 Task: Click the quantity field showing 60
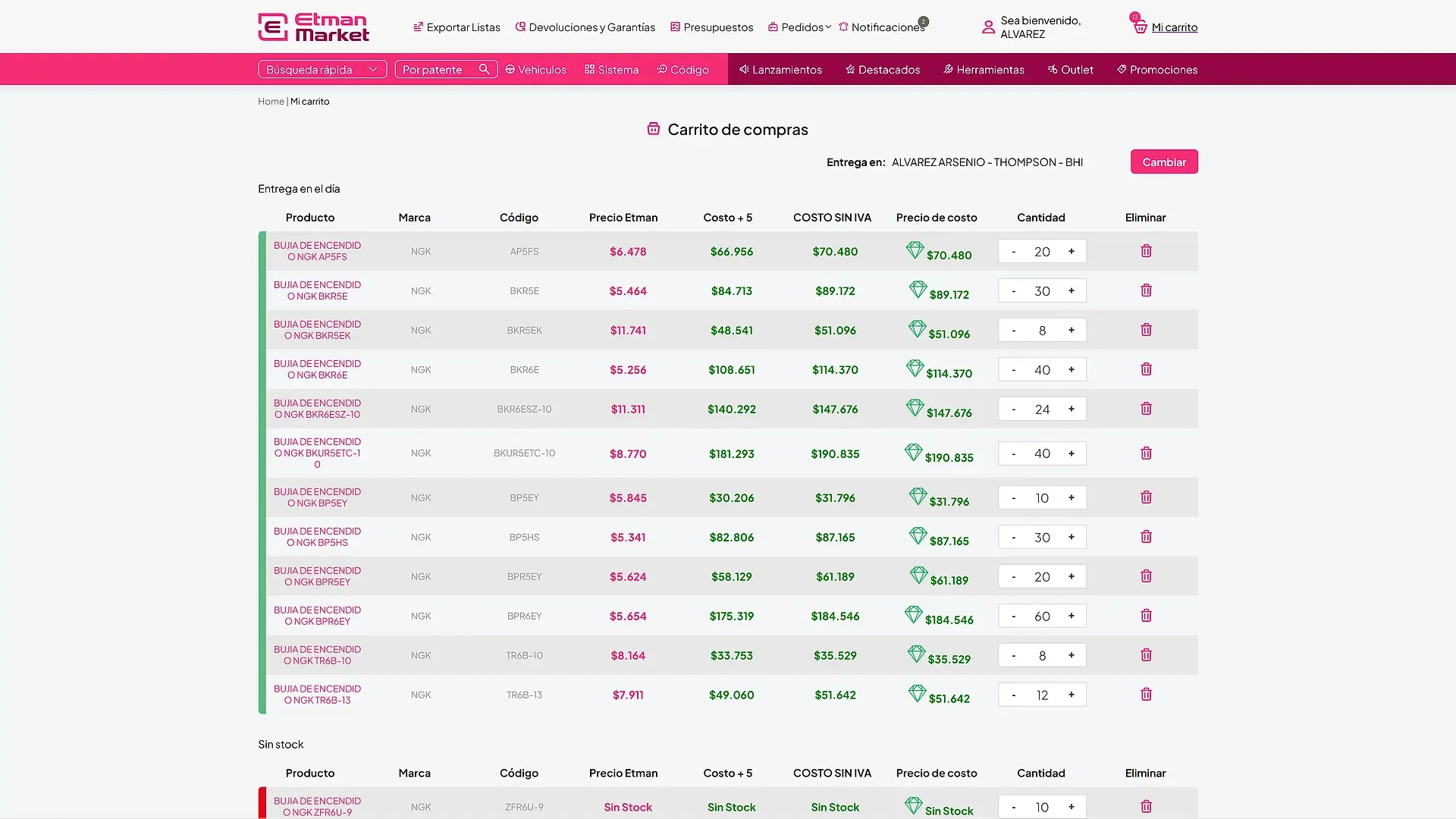(1042, 616)
